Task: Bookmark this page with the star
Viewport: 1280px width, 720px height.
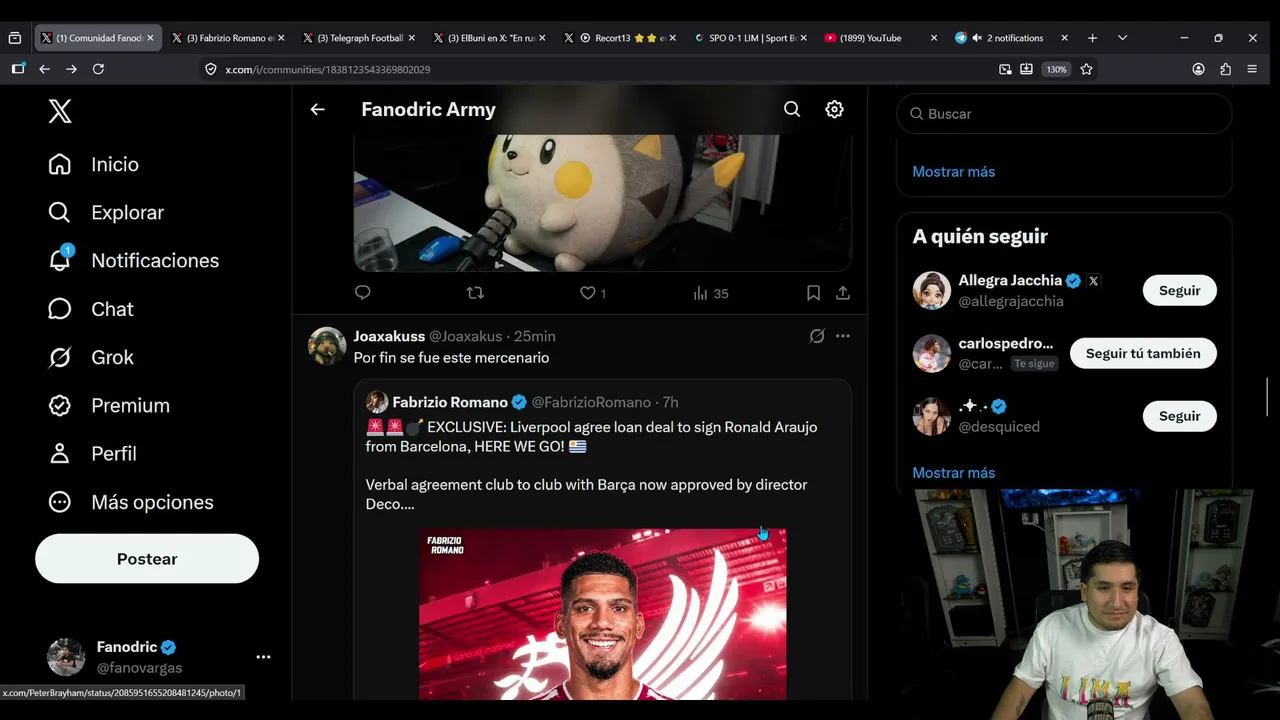Action: point(1086,69)
